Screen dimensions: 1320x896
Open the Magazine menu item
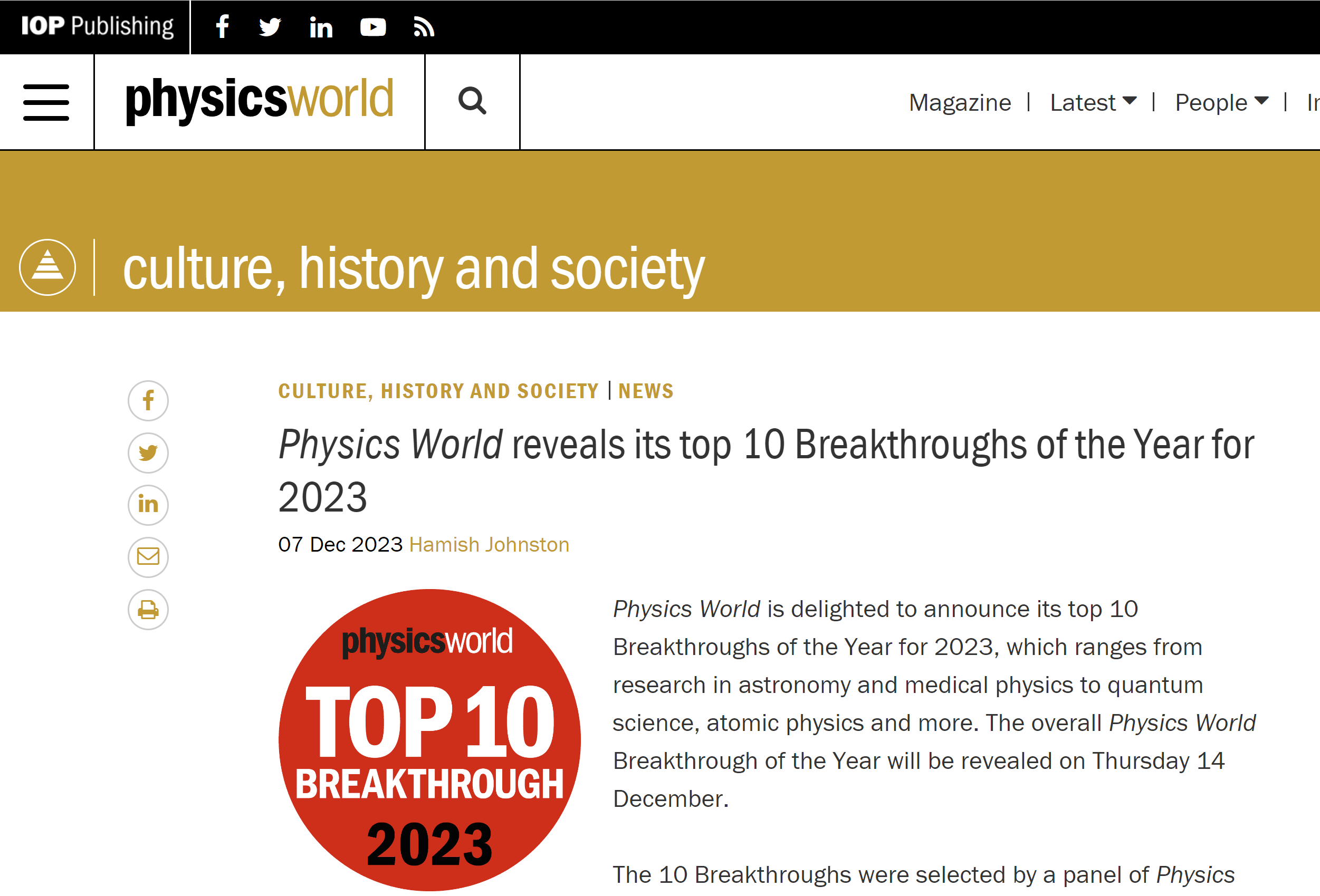pyautogui.click(x=960, y=103)
